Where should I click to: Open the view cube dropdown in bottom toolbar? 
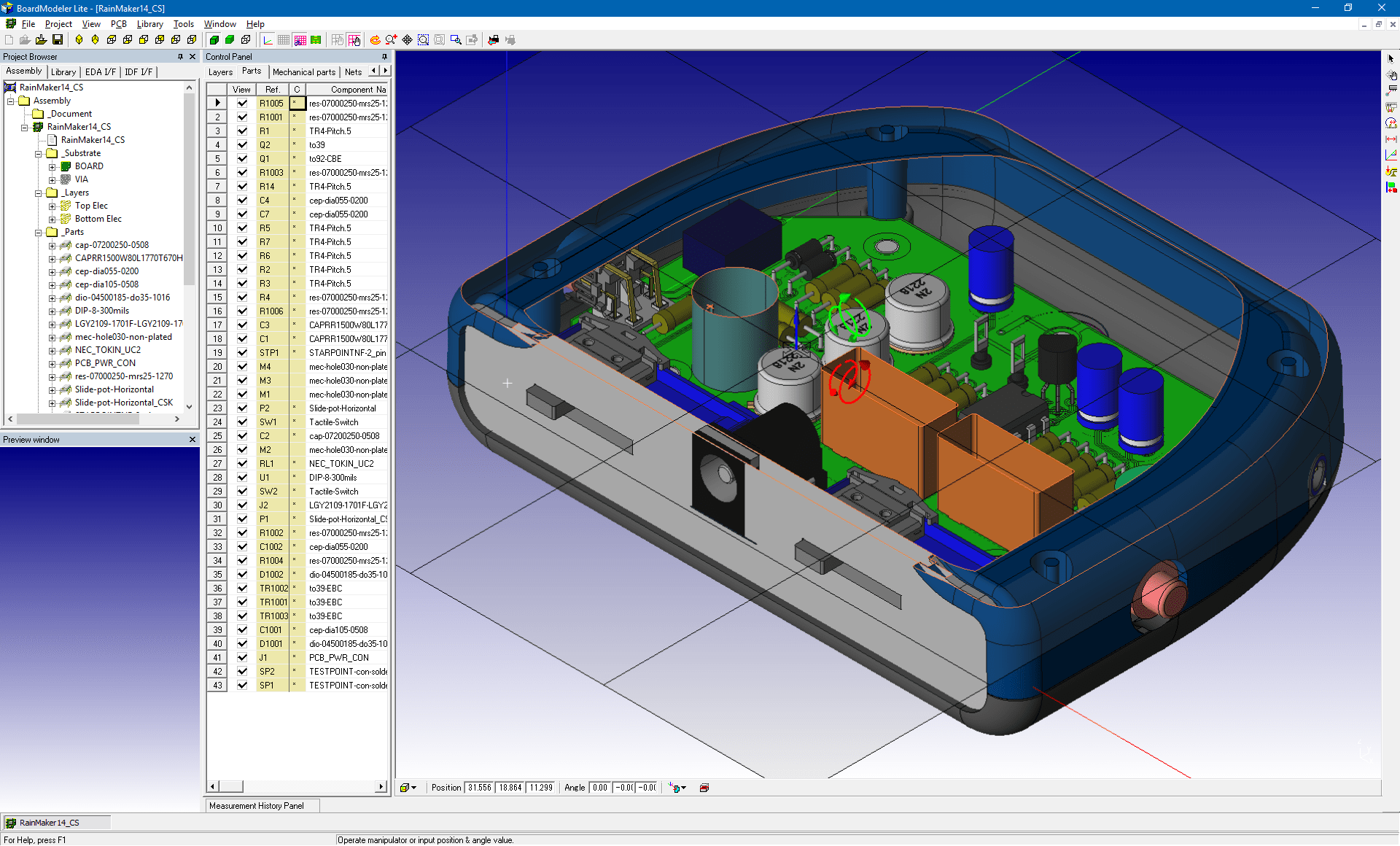tap(414, 788)
